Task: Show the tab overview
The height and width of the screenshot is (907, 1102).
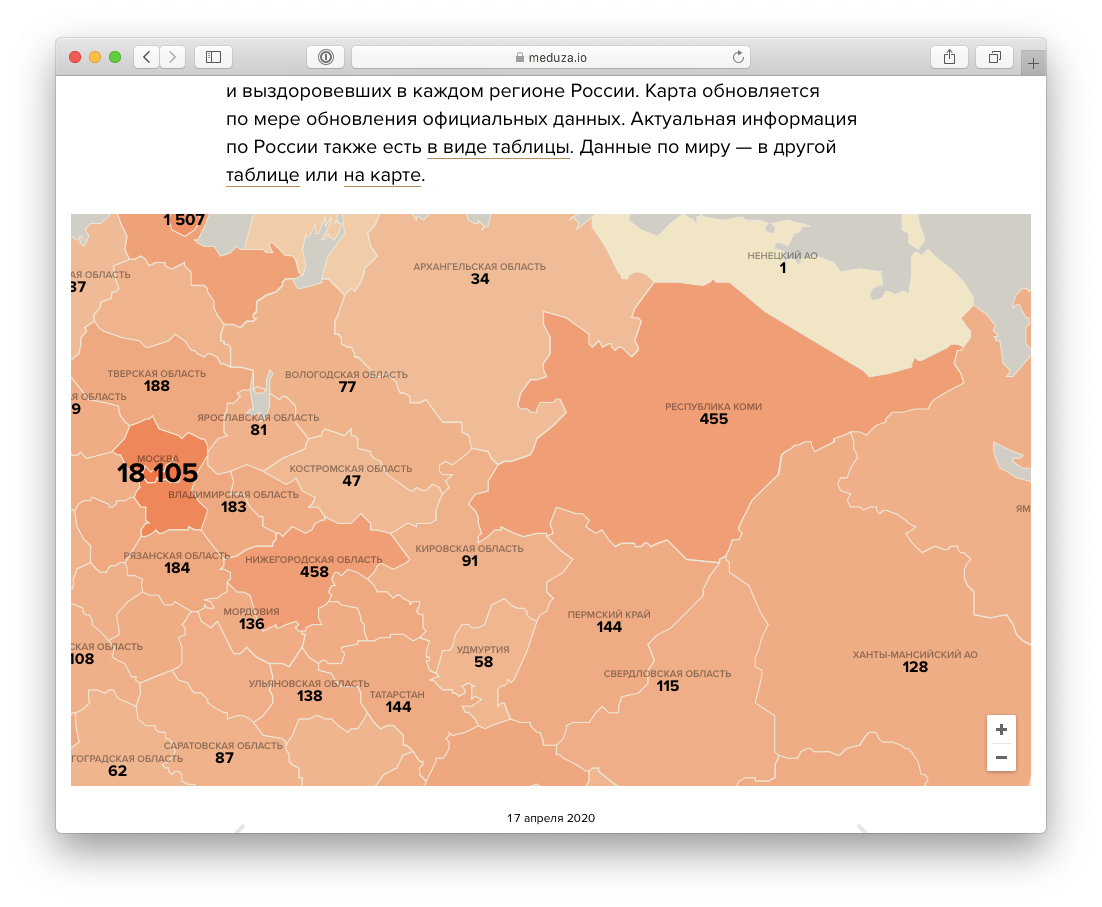Action: tap(995, 57)
